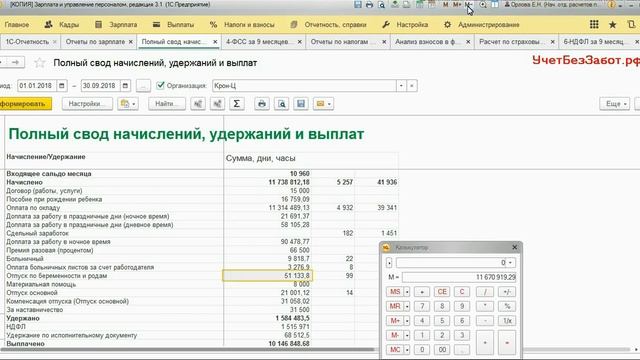The image size is (640, 360).
Task: Clear the Организация field with x
Action: tap(411, 86)
